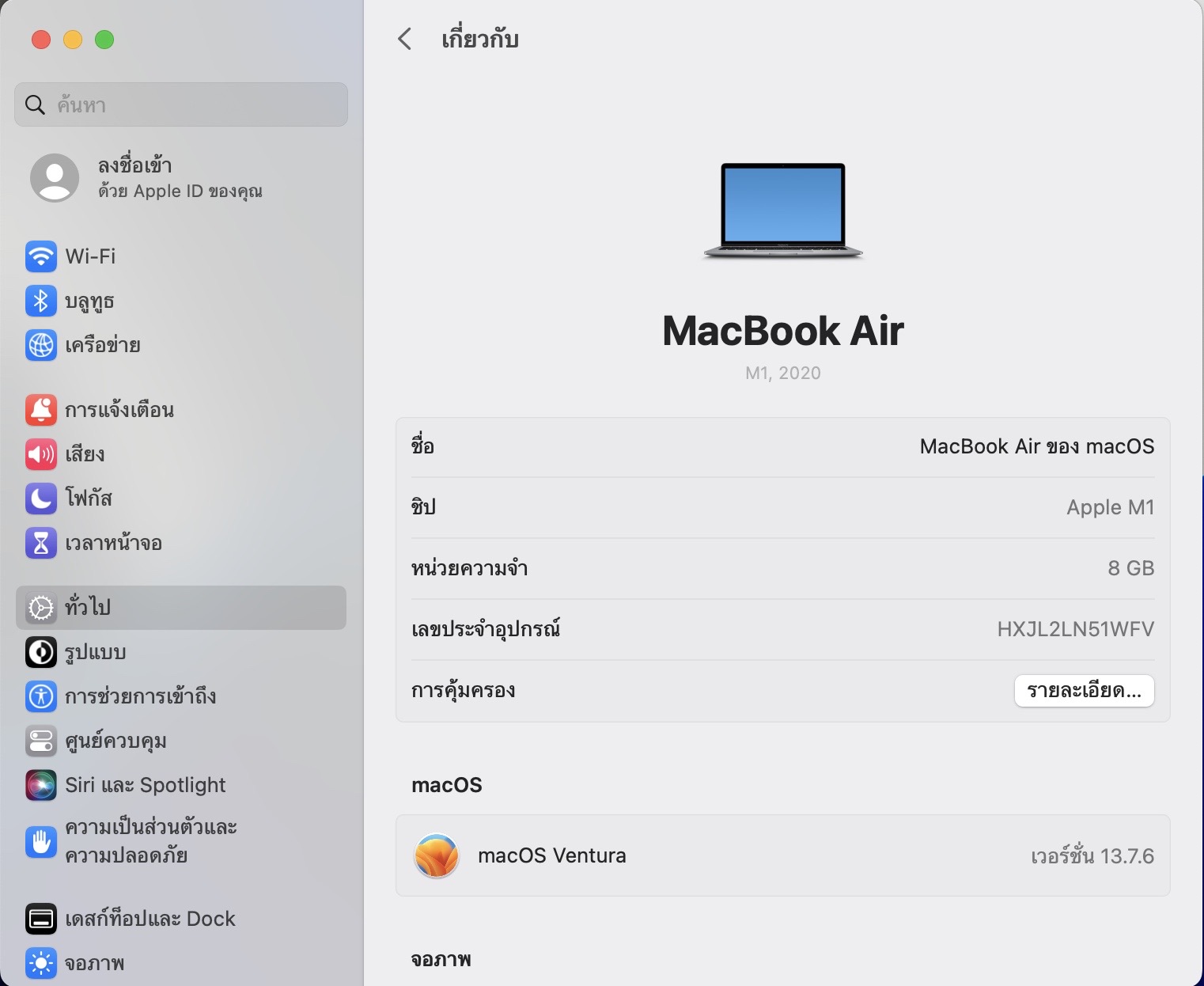This screenshot has width=1204, height=986.
Task: Open บลูทูธ (Bluetooth) settings
Action: click(41, 301)
